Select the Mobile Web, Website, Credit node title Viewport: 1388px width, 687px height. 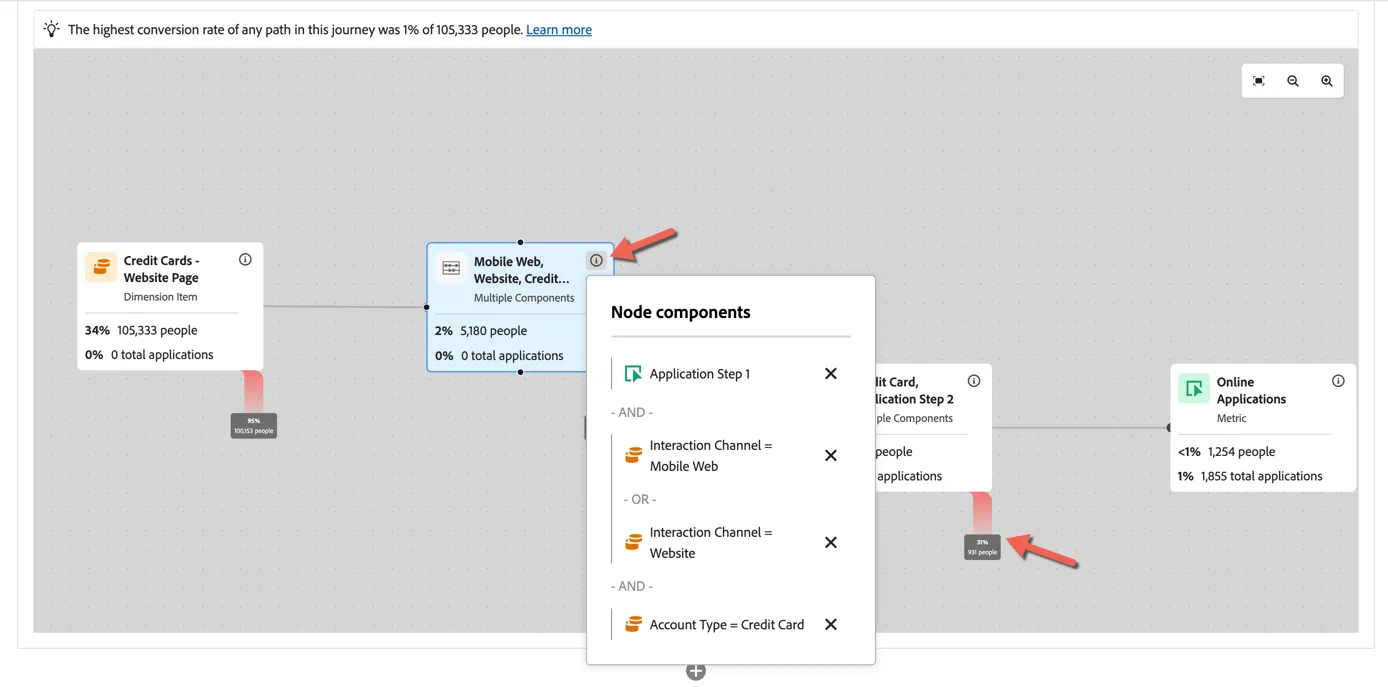coord(522,270)
